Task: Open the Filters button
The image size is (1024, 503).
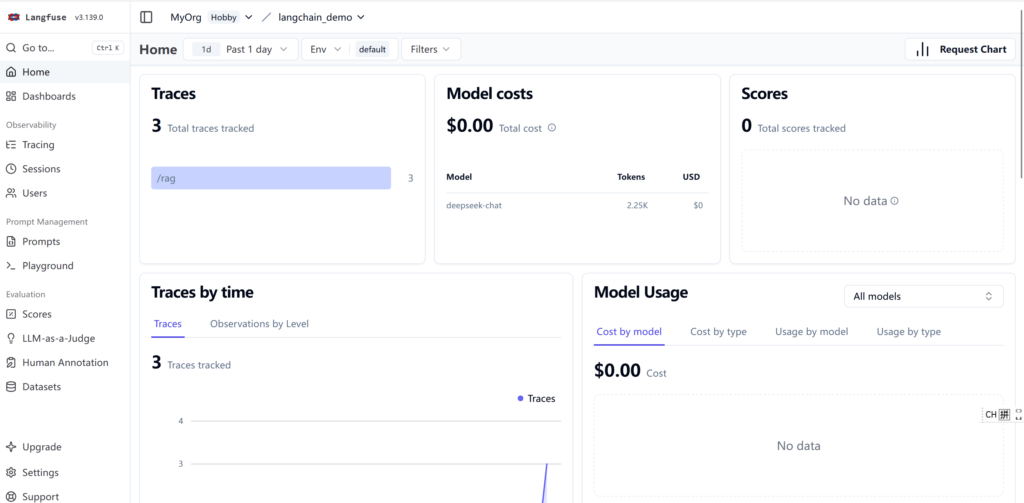Action: pos(431,49)
